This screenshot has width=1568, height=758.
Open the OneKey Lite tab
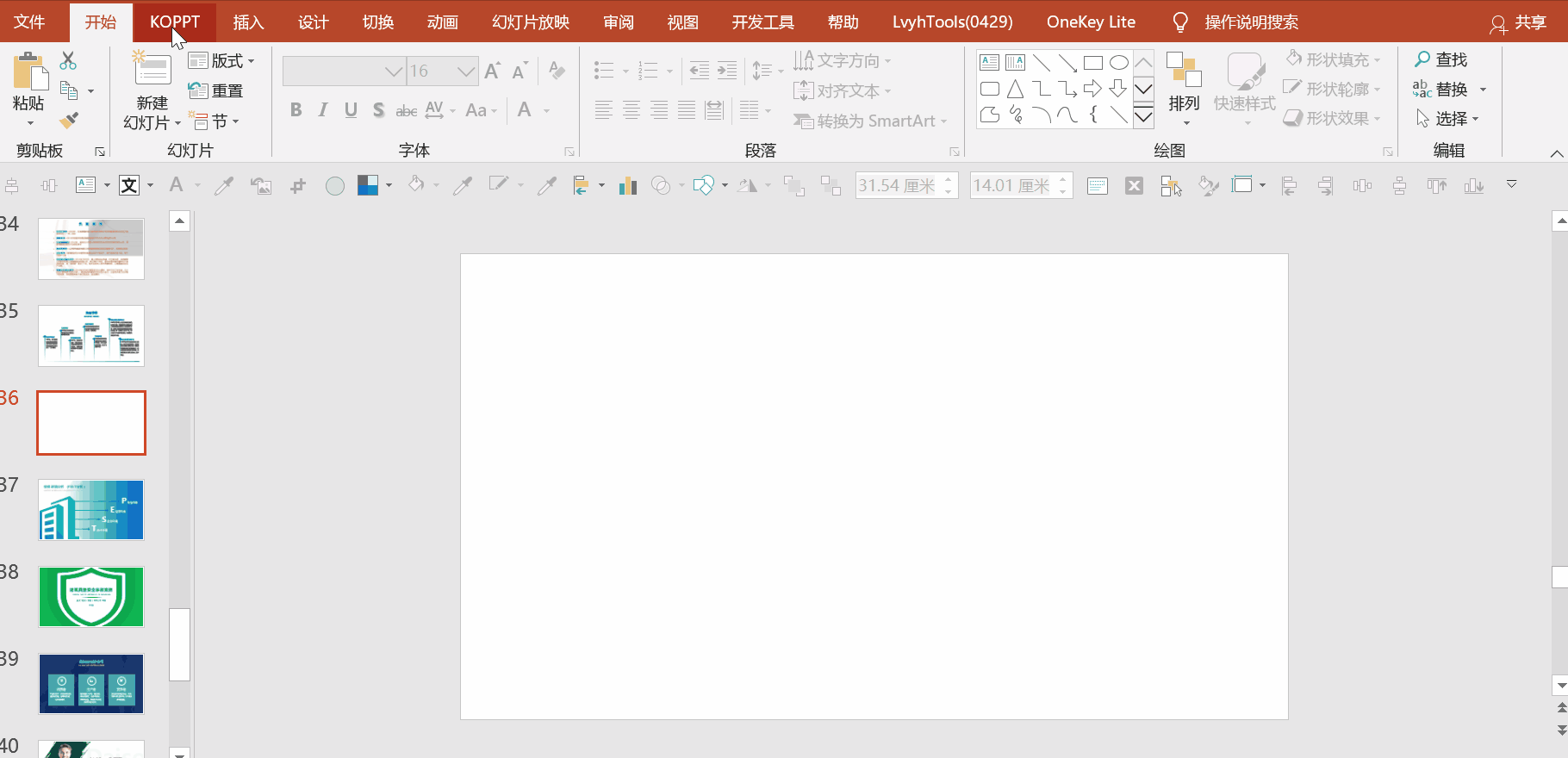pyautogui.click(x=1090, y=22)
